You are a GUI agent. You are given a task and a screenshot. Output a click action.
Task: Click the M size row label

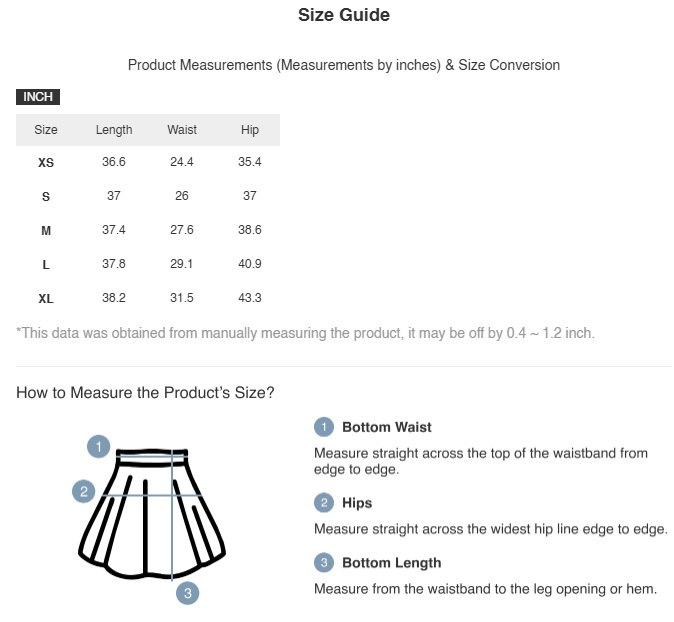click(x=46, y=231)
